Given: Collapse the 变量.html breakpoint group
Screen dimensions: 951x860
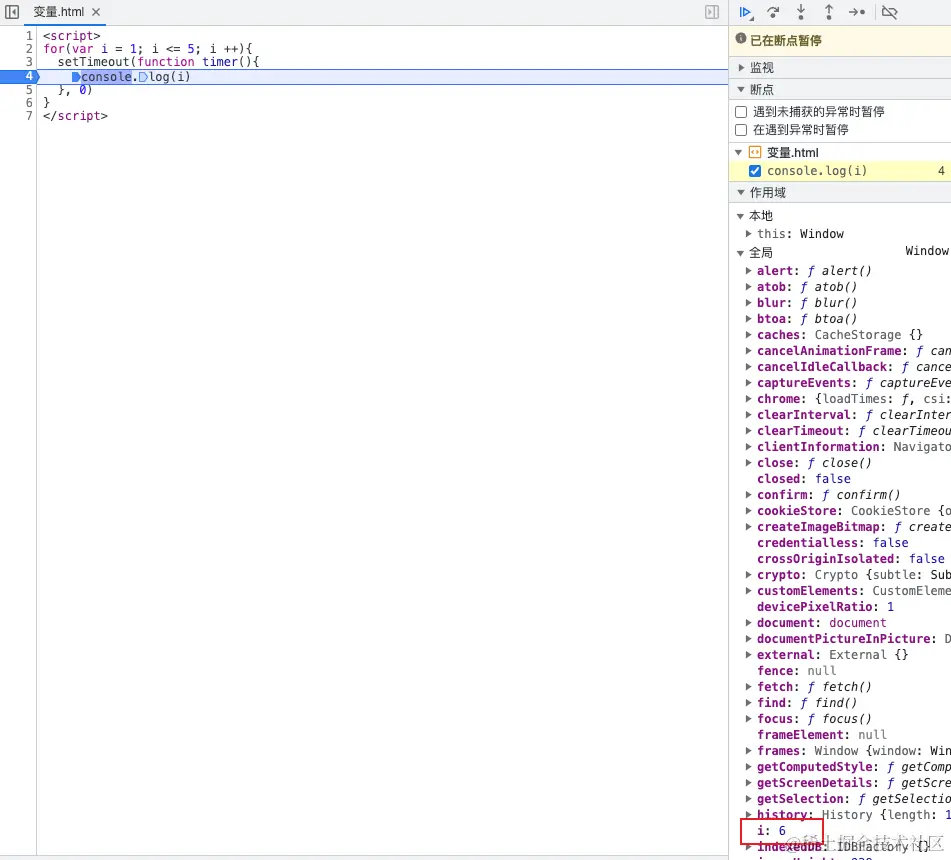Looking at the screenshot, I should point(739,152).
